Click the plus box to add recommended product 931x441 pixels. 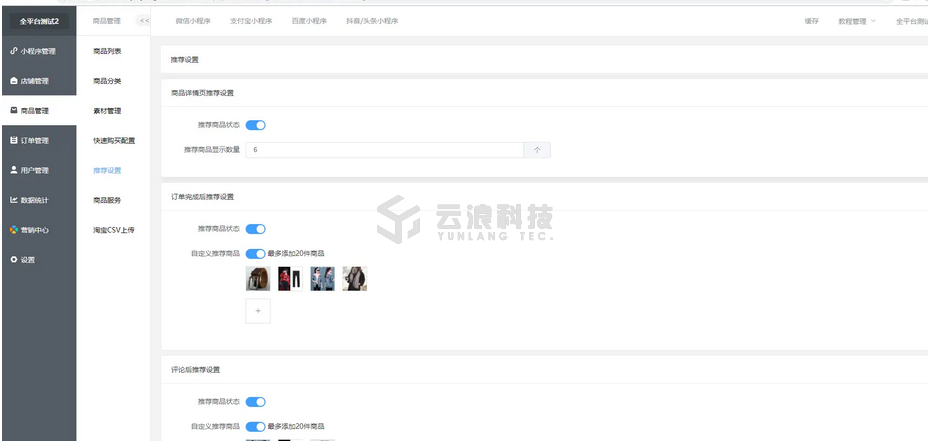257,311
